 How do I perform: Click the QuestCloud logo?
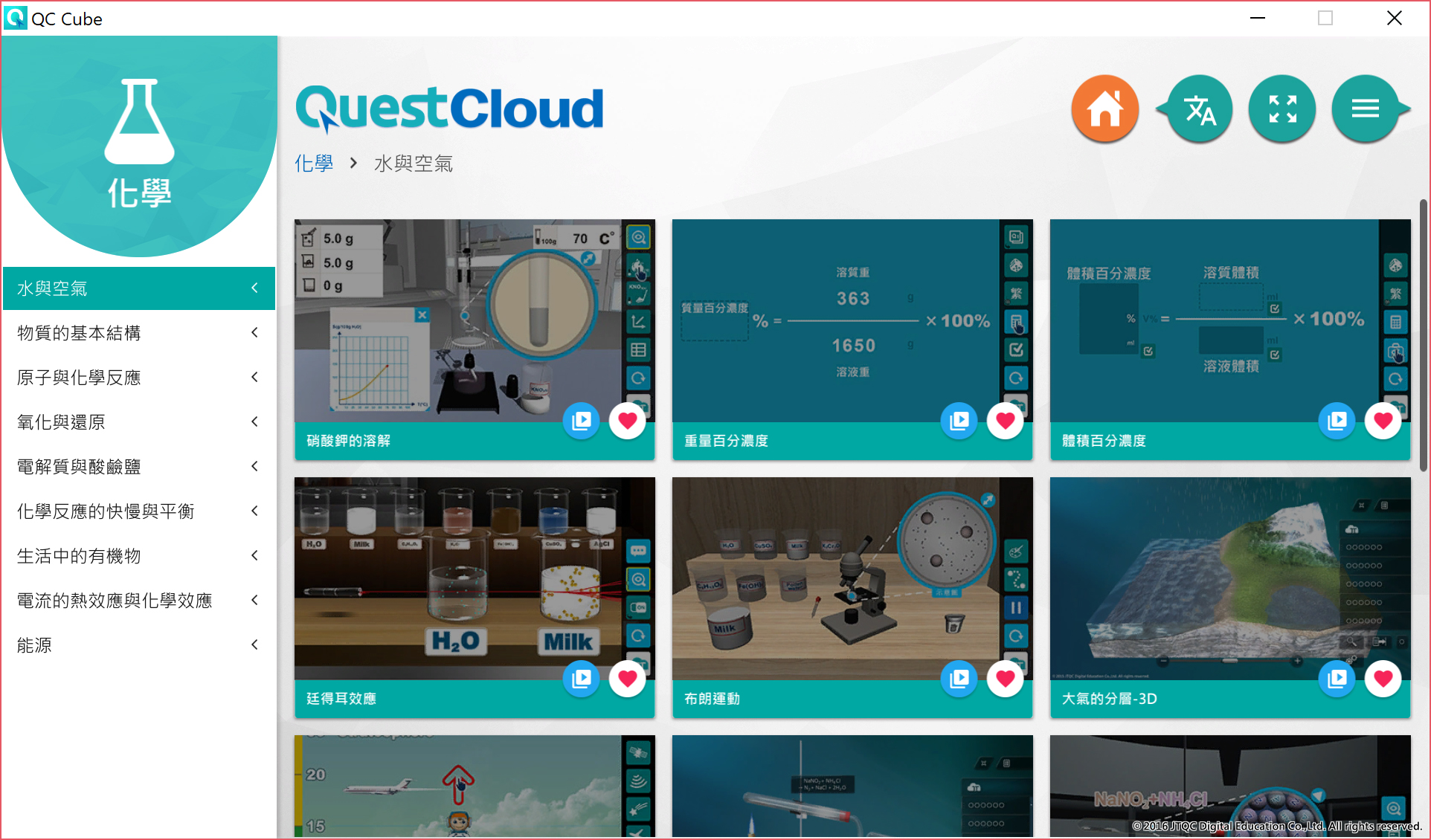(449, 109)
